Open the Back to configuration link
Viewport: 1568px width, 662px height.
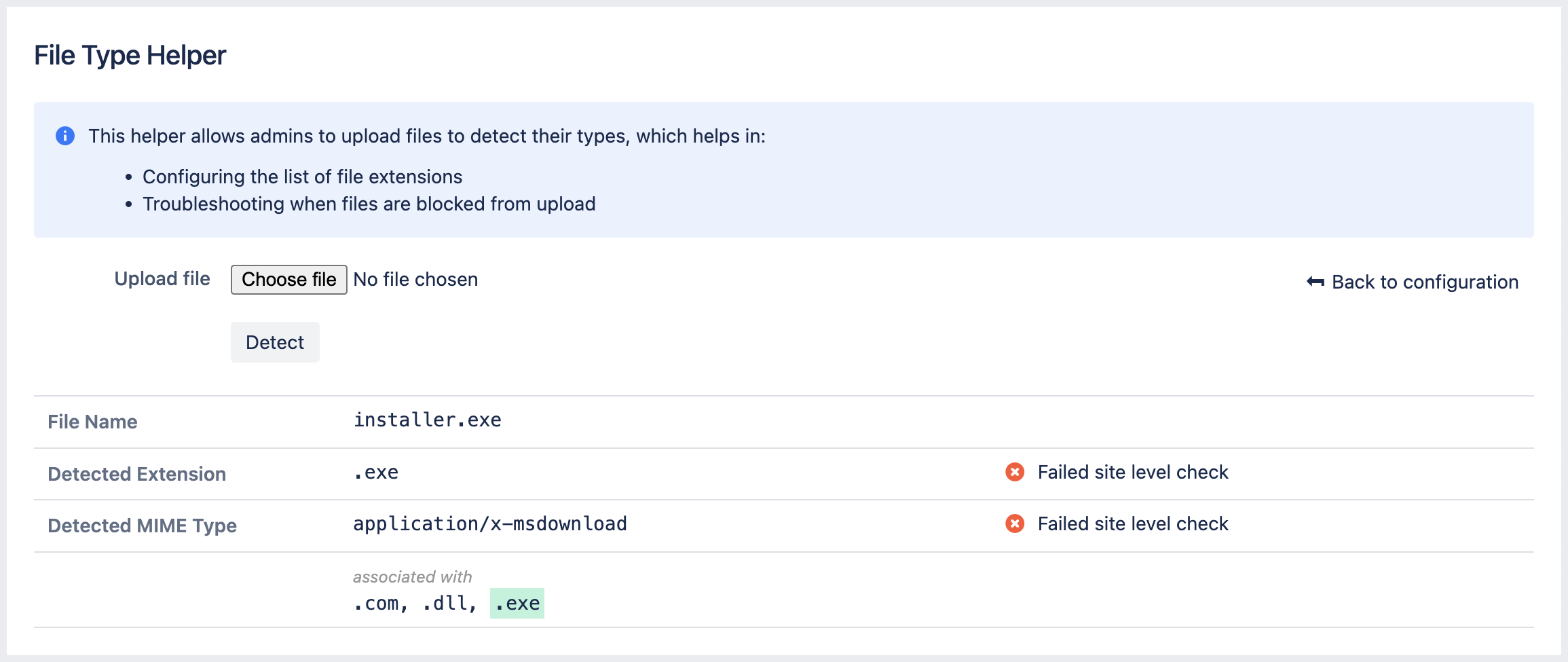(x=1424, y=281)
